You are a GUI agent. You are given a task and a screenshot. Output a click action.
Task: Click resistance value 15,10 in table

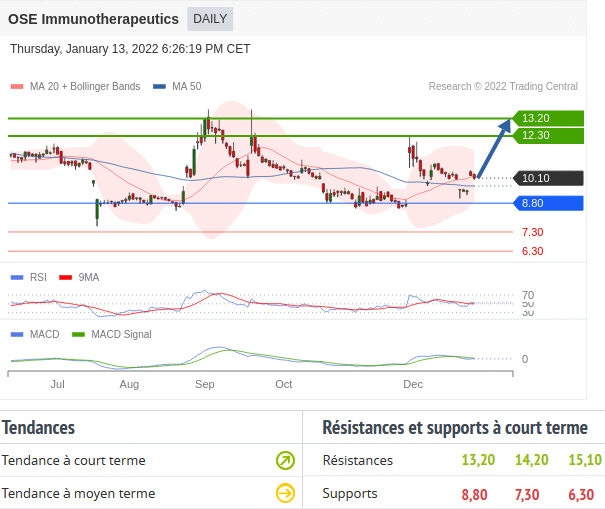pyautogui.click(x=585, y=460)
